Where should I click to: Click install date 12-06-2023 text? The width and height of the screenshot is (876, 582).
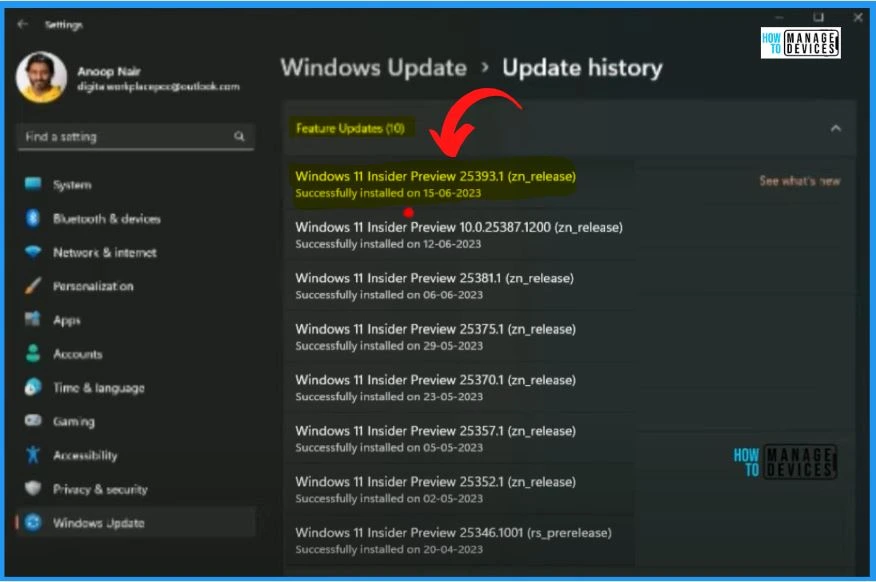click(451, 244)
